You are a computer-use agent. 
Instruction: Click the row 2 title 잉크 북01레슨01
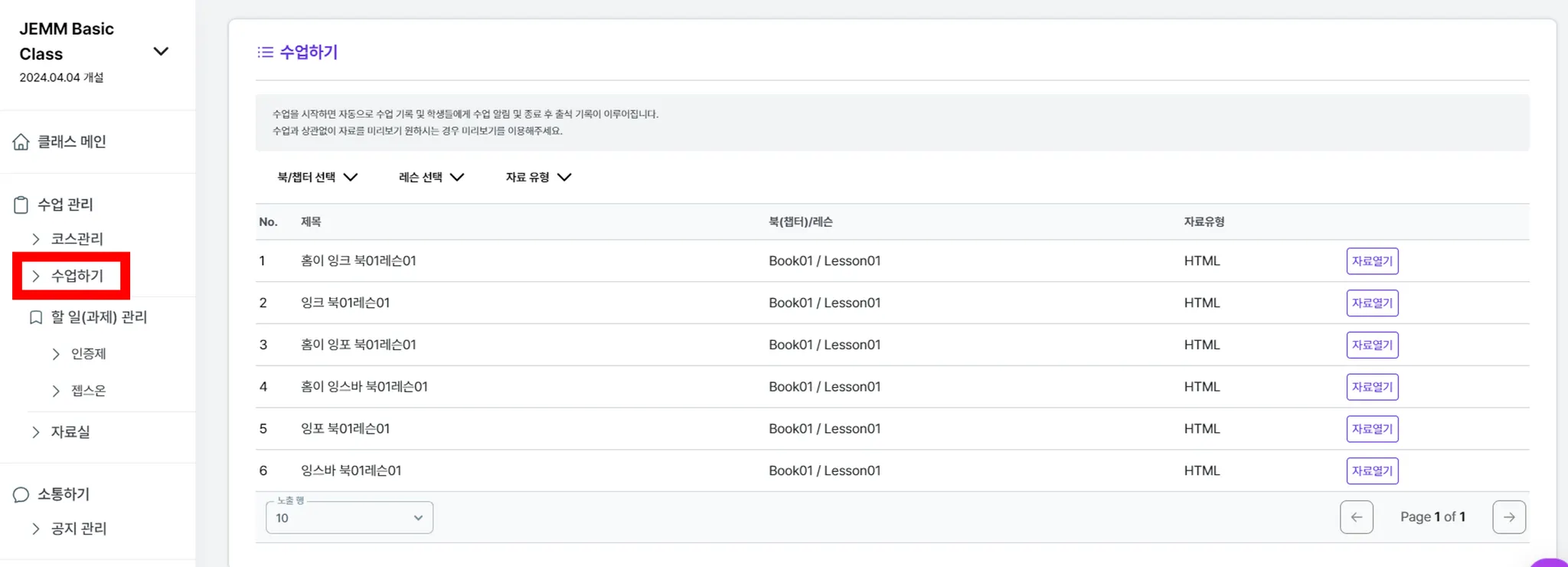(x=345, y=303)
